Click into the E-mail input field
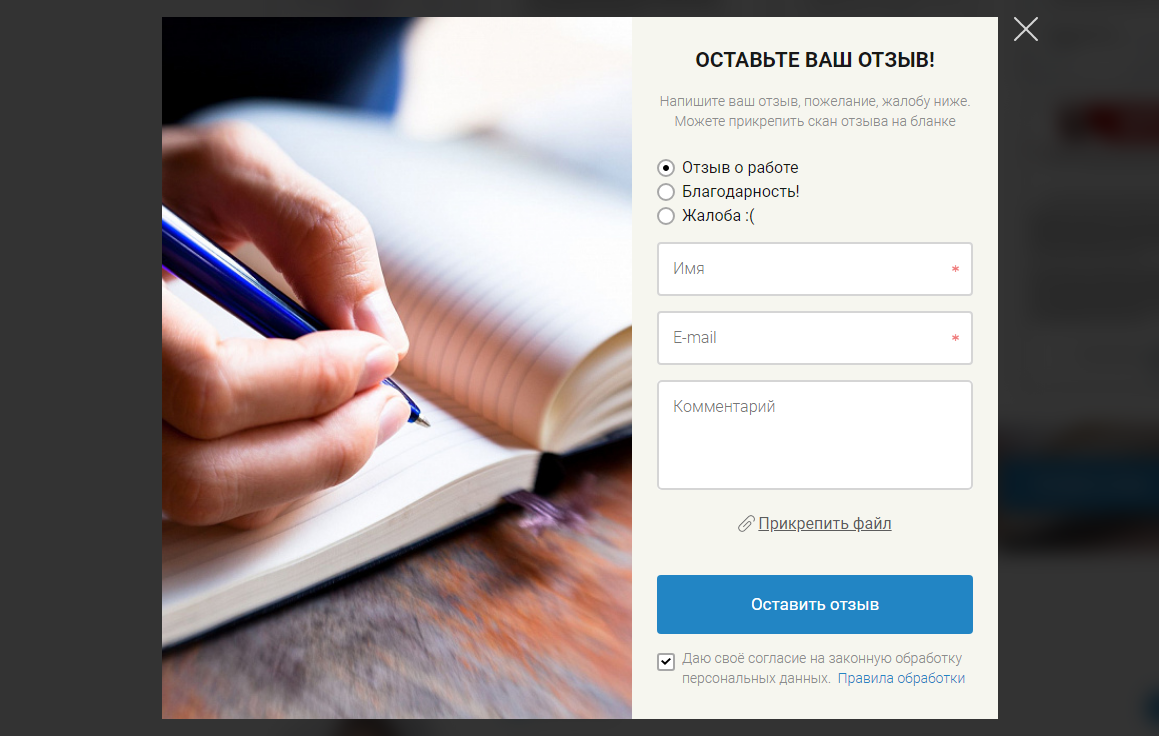 pos(815,338)
